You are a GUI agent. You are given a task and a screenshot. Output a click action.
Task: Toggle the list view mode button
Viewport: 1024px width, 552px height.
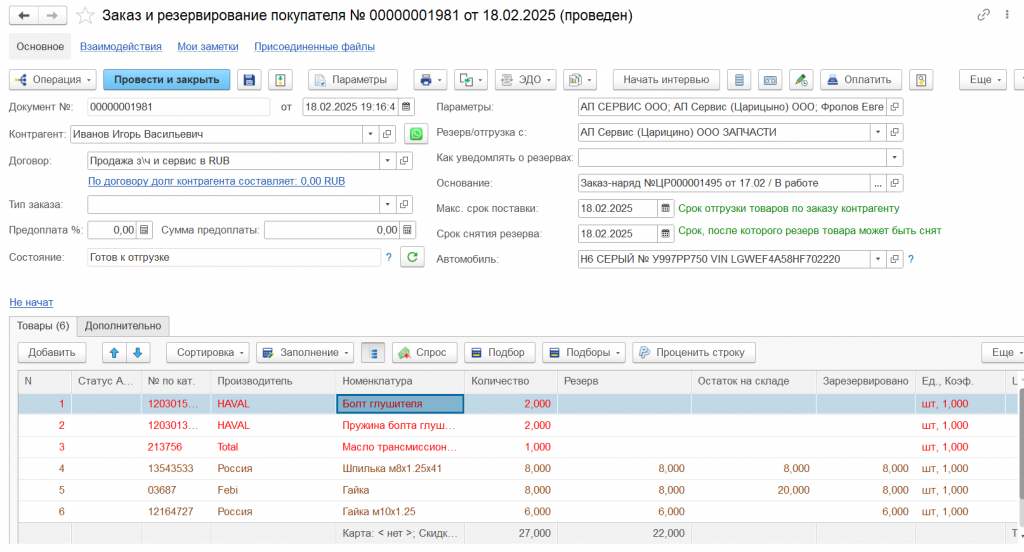[x=373, y=352]
